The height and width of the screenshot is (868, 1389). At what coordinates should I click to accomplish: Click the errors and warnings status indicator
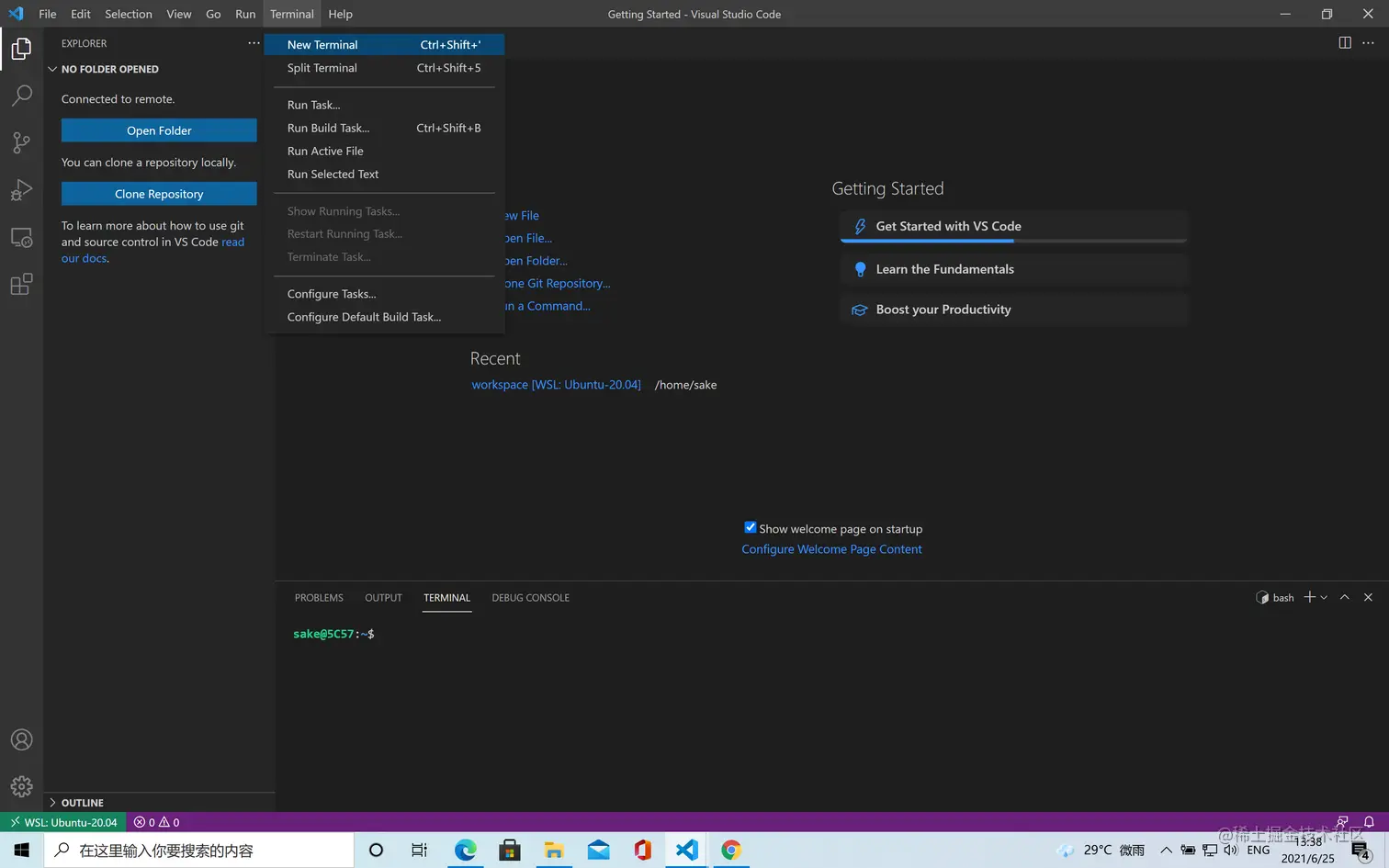click(x=156, y=822)
